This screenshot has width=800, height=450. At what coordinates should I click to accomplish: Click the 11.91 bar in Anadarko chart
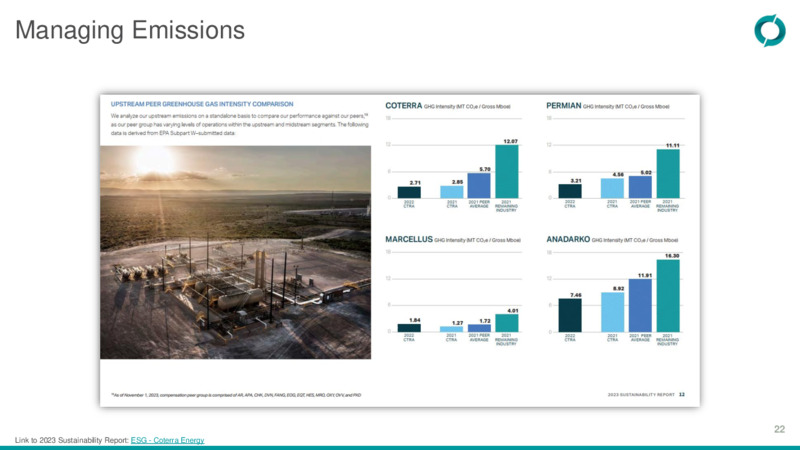640,306
